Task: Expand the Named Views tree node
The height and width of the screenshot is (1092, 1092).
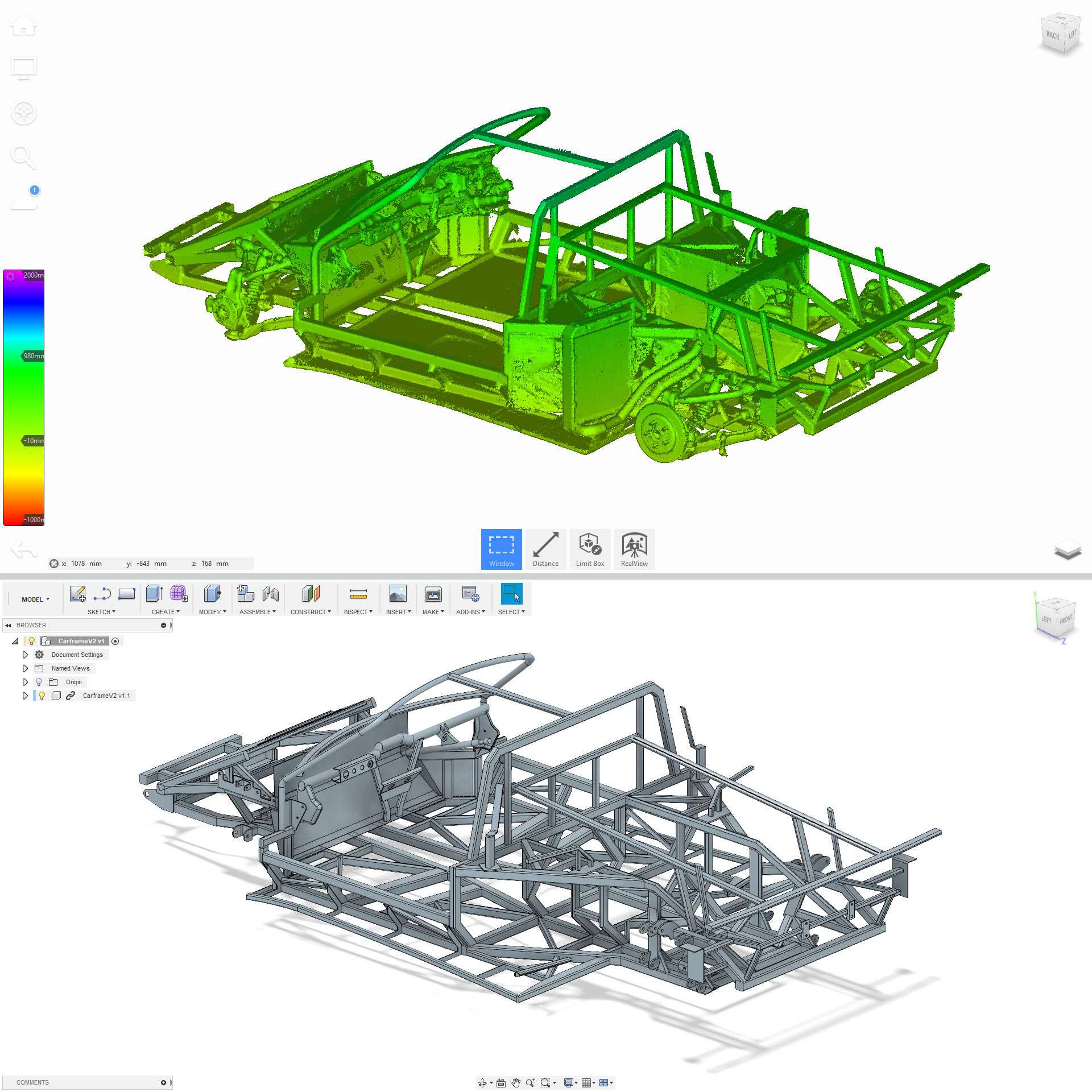Action: tap(25, 668)
